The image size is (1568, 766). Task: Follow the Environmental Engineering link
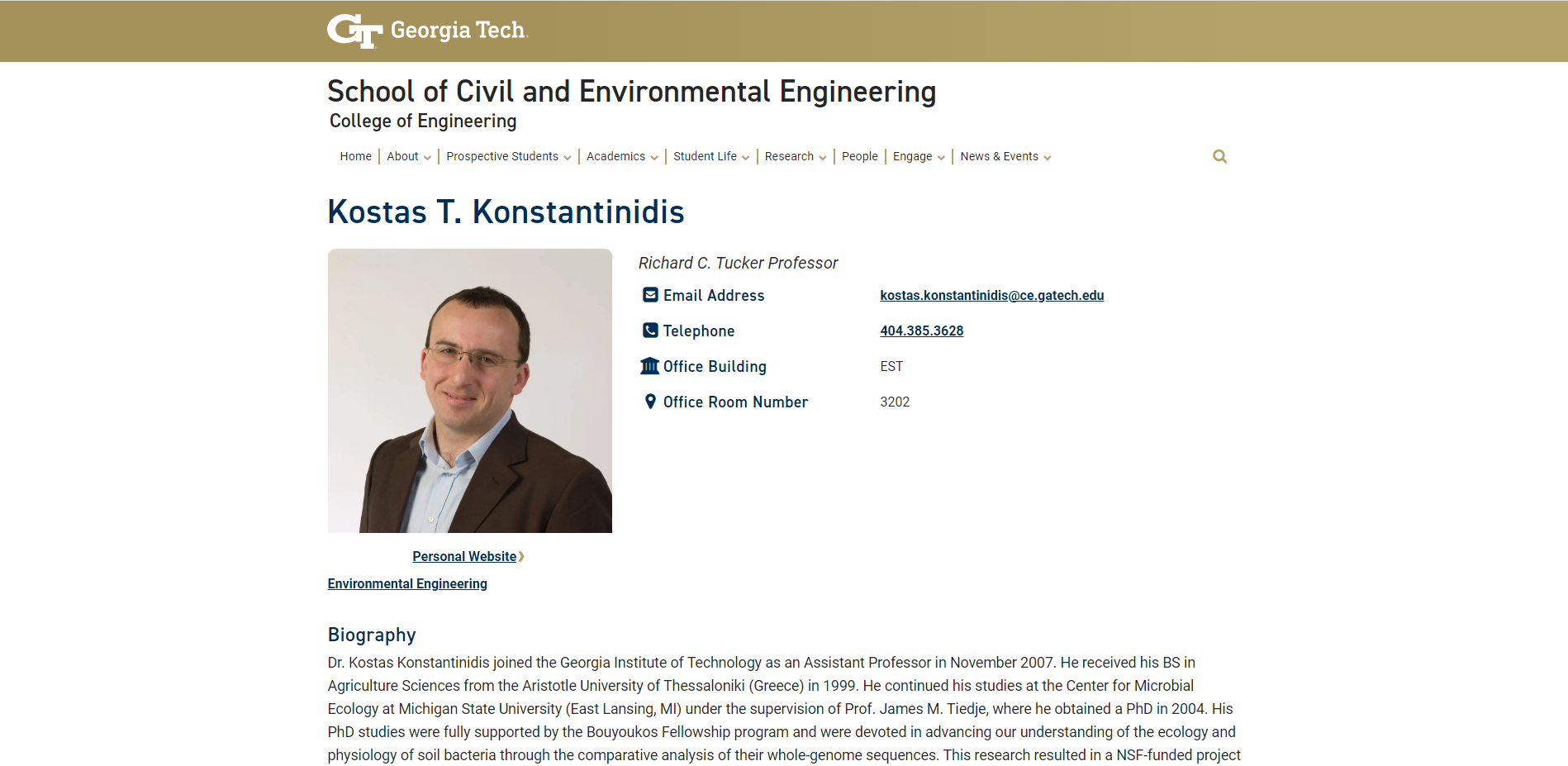tap(407, 583)
